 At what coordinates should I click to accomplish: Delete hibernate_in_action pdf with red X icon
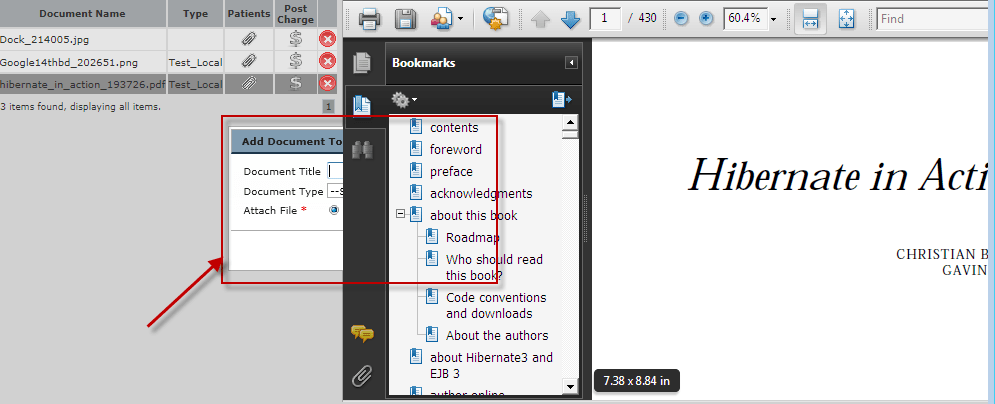point(327,84)
